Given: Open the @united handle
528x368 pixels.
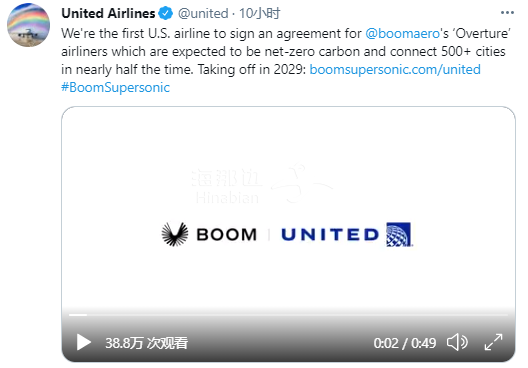Looking at the screenshot, I should pos(203,13).
